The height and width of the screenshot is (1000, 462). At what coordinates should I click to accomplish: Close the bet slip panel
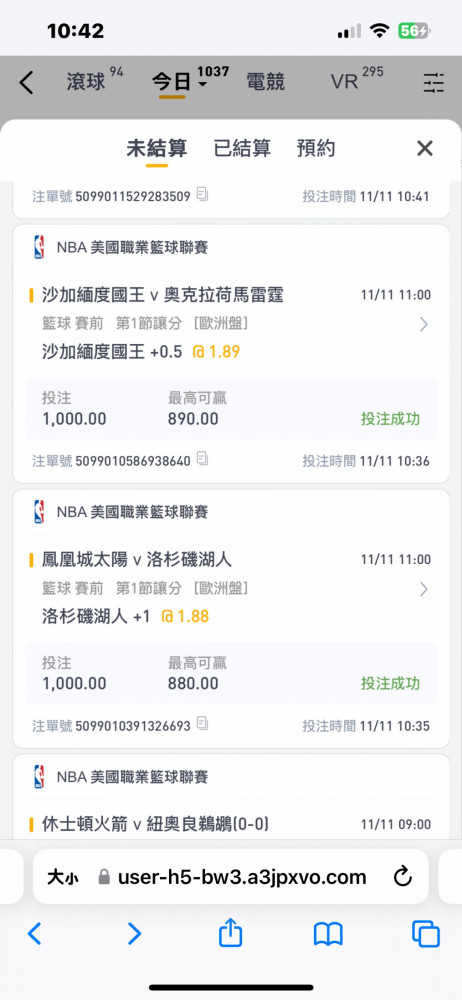click(425, 149)
